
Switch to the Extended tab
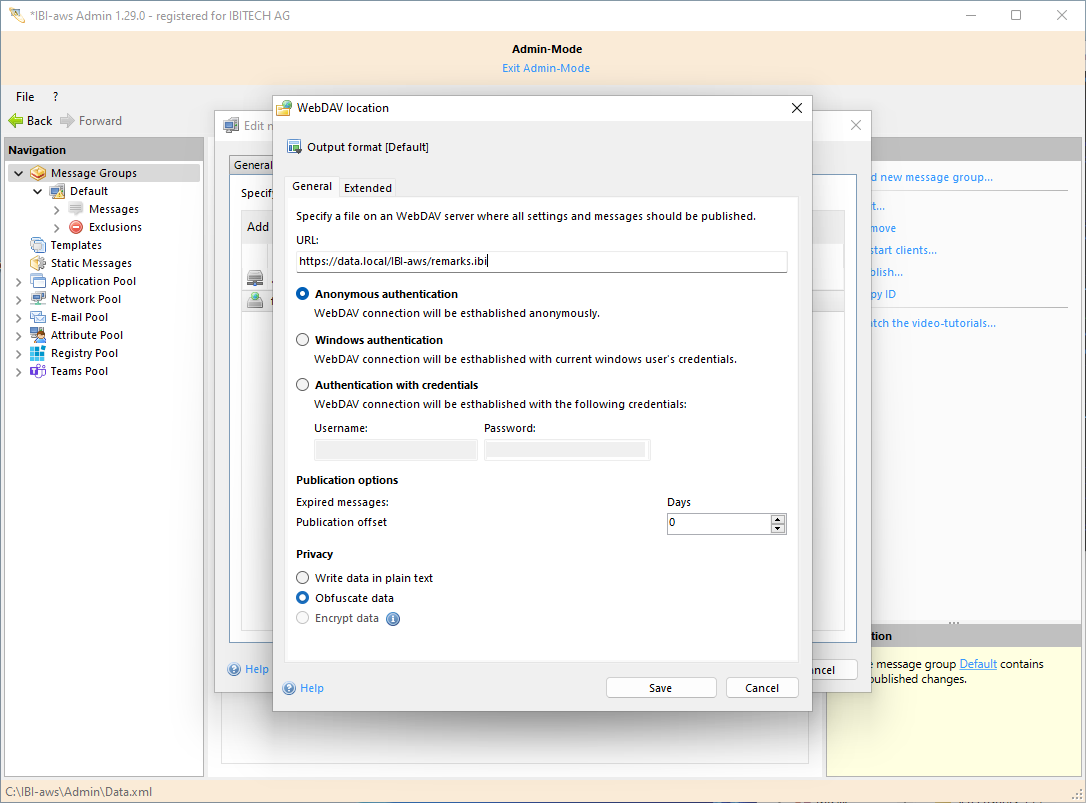pyautogui.click(x=368, y=188)
